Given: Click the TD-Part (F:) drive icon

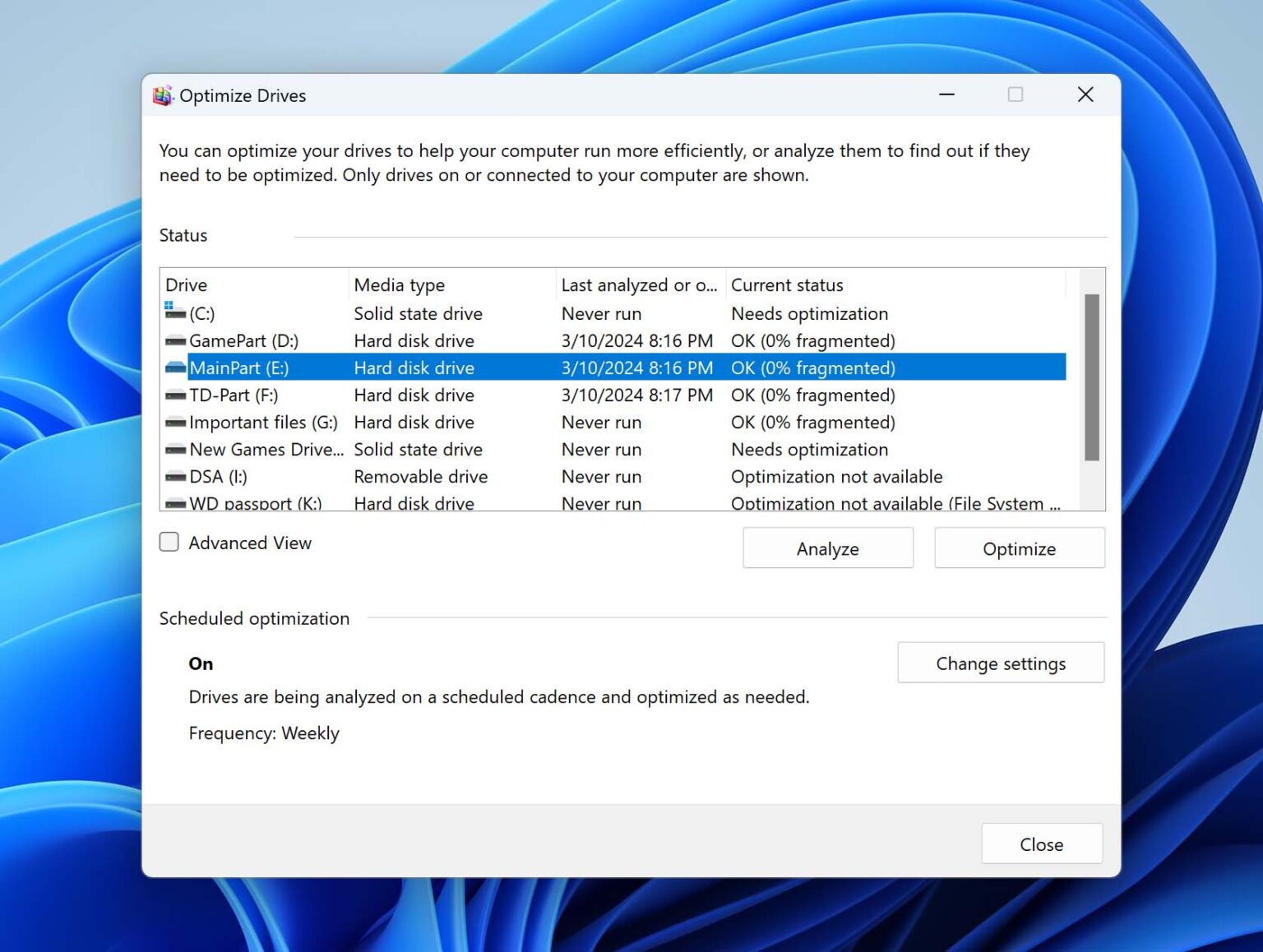Looking at the screenshot, I should 175,395.
